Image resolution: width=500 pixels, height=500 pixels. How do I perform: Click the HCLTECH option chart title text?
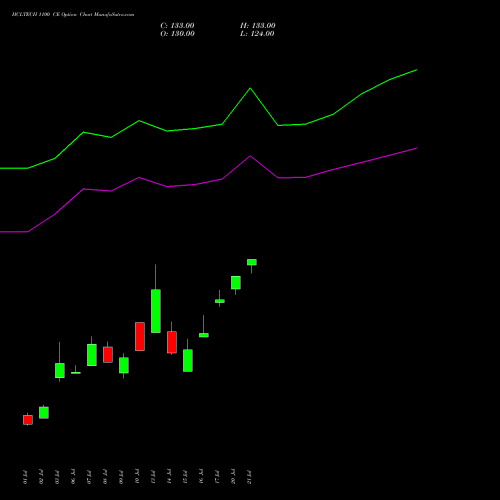73,15
